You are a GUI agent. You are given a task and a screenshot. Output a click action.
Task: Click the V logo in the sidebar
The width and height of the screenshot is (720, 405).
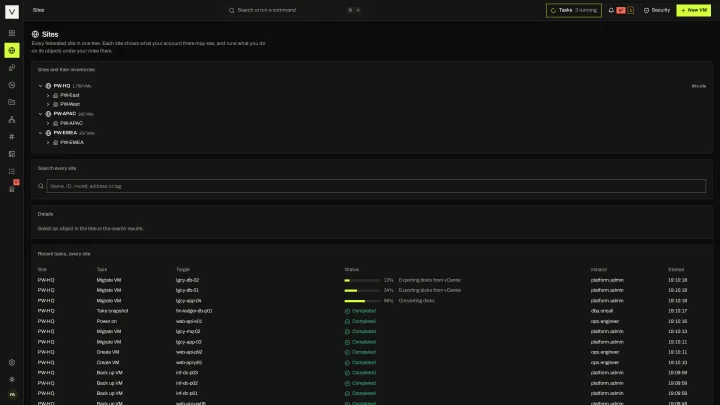coord(12,11)
